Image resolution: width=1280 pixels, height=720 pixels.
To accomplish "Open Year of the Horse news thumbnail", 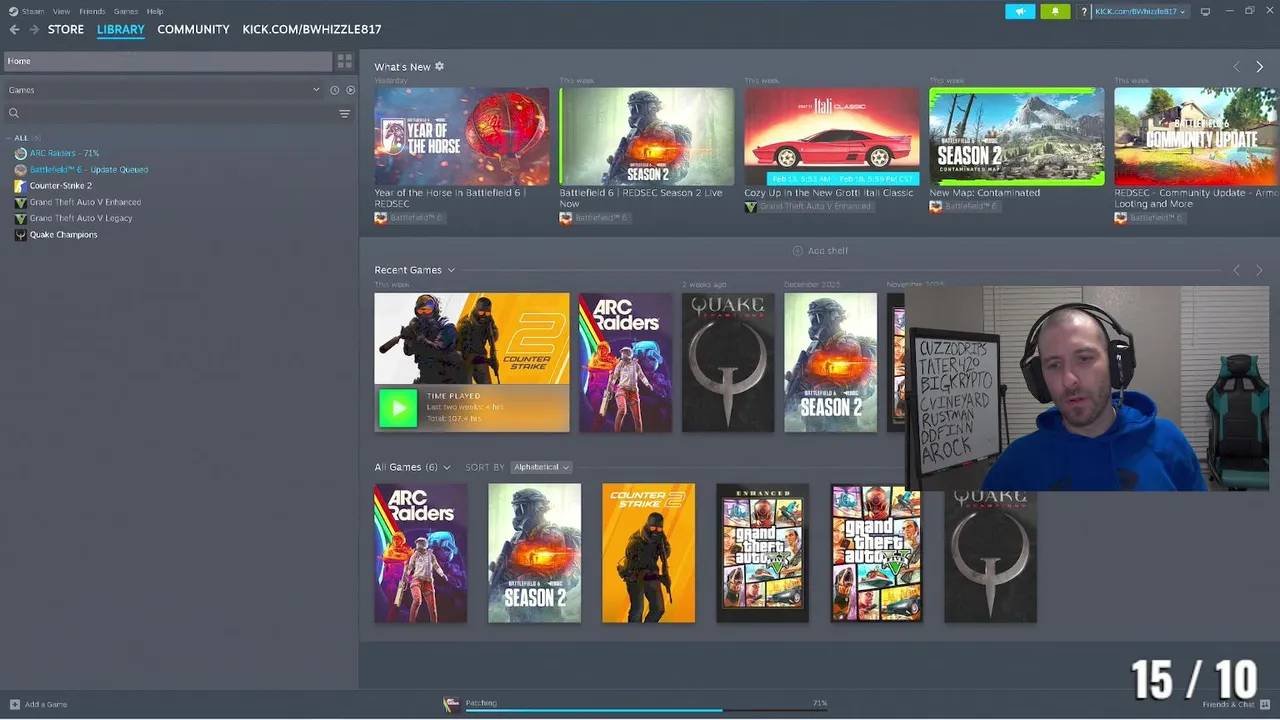I will pos(461,136).
